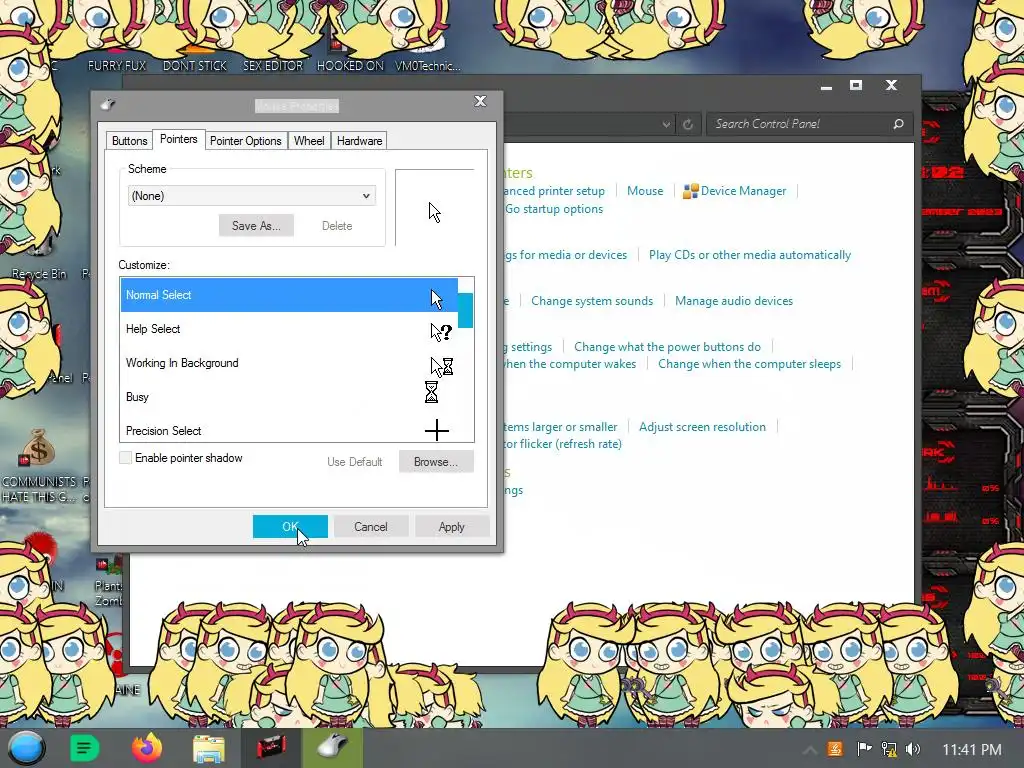Image resolution: width=1024 pixels, height=768 pixels.
Task: Open the Mouse link in Control Panel
Action: (x=645, y=191)
